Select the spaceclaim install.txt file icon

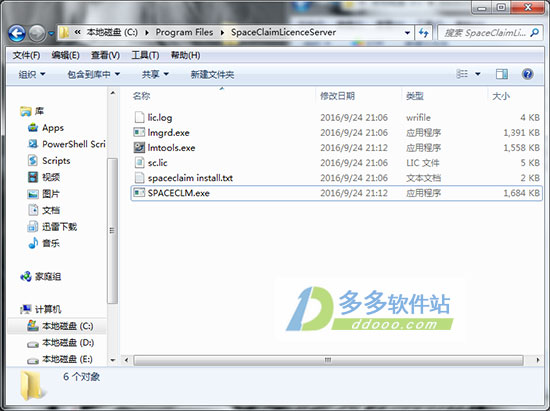139,178
